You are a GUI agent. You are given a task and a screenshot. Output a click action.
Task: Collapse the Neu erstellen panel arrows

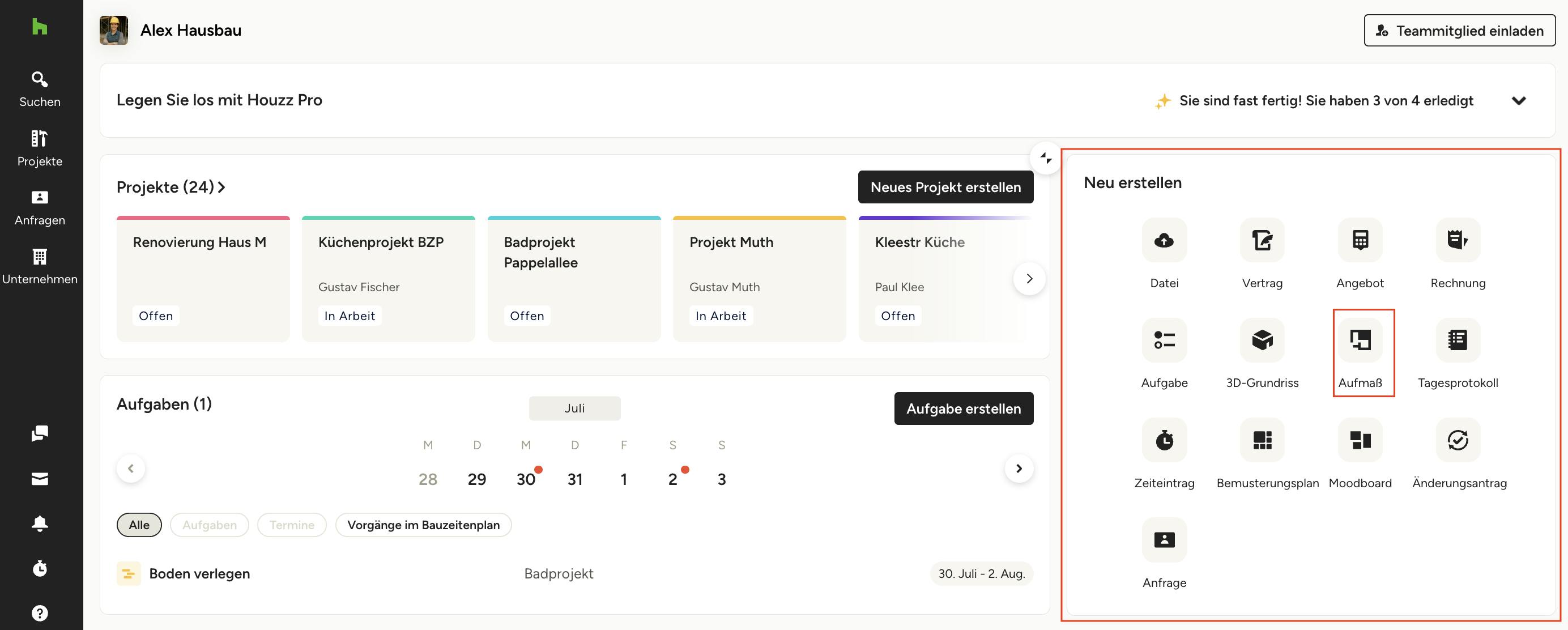click(1046, 158)
